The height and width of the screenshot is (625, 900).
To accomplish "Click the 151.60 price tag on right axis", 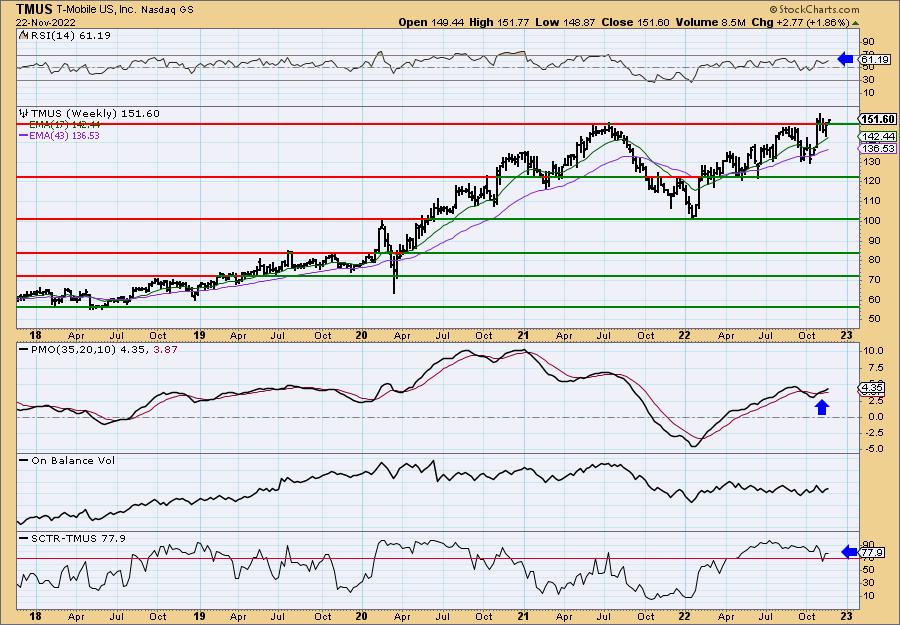I will coord(878,119).
